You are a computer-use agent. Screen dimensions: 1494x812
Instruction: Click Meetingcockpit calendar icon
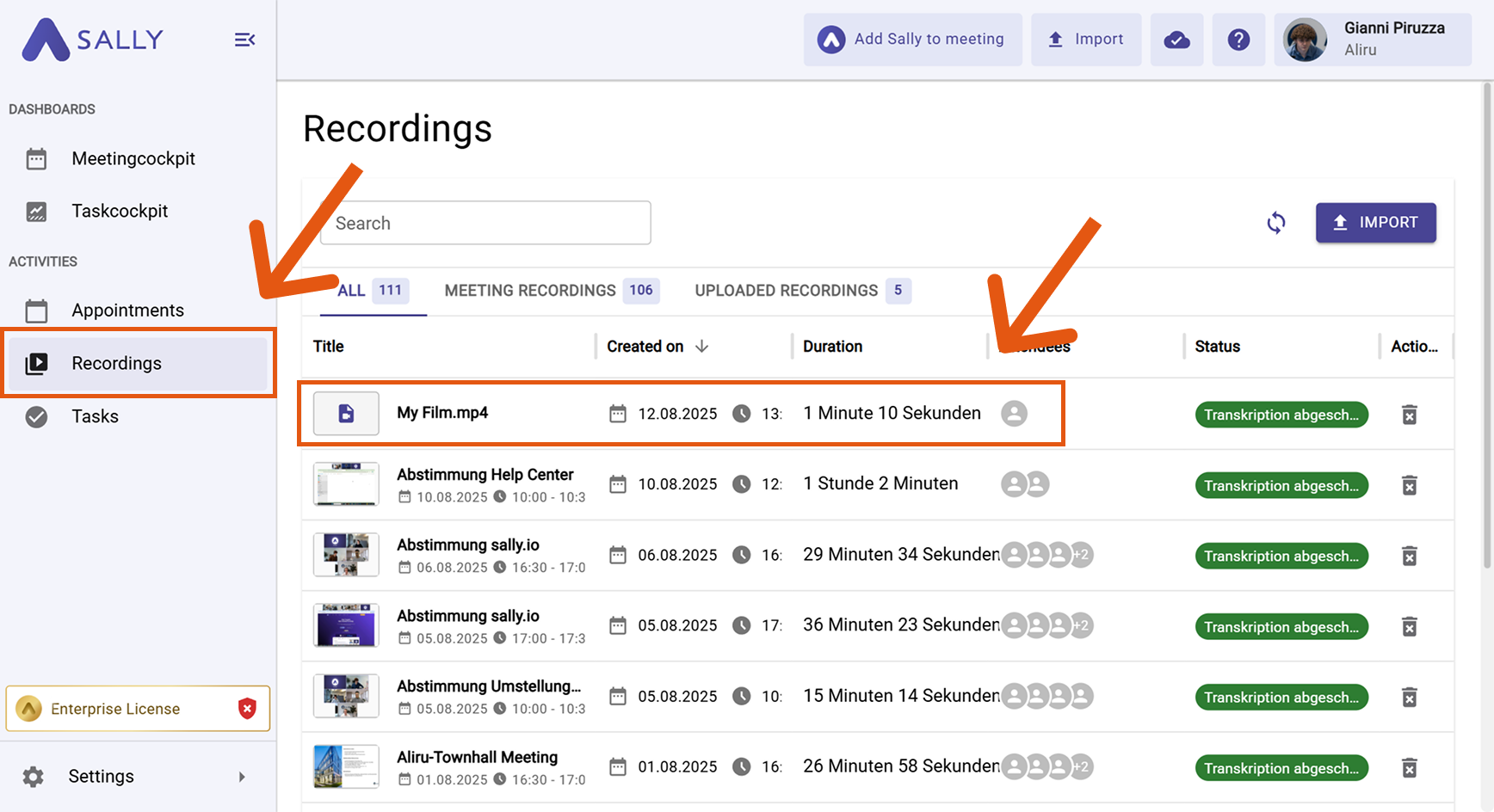point(36,159)
